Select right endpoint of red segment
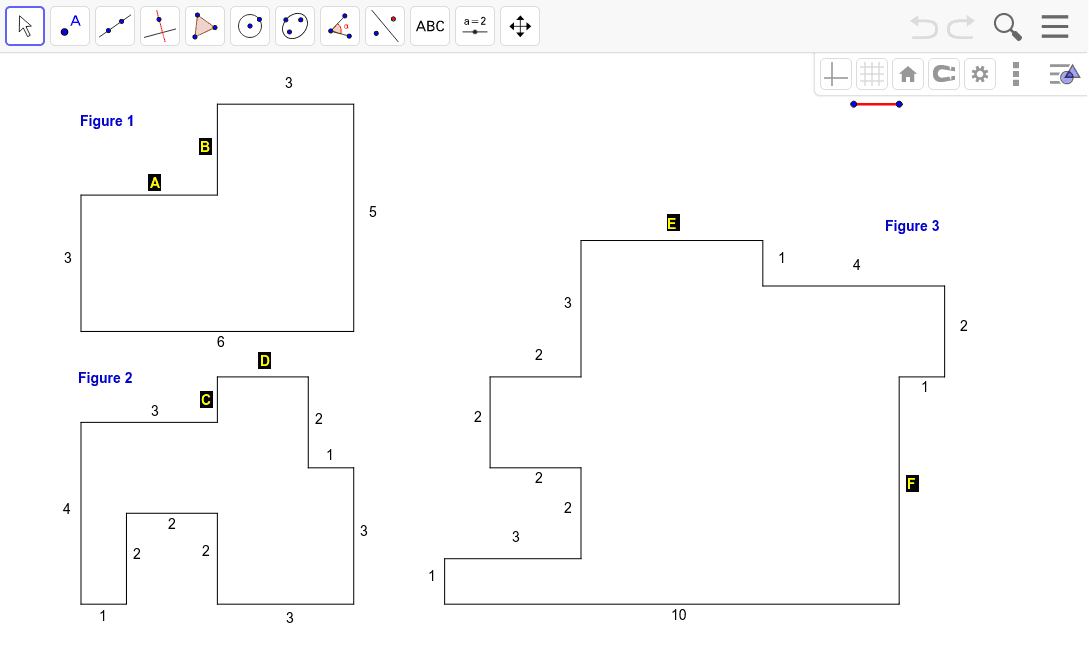This screenshot has height=670, width=1089. (899, 104)
